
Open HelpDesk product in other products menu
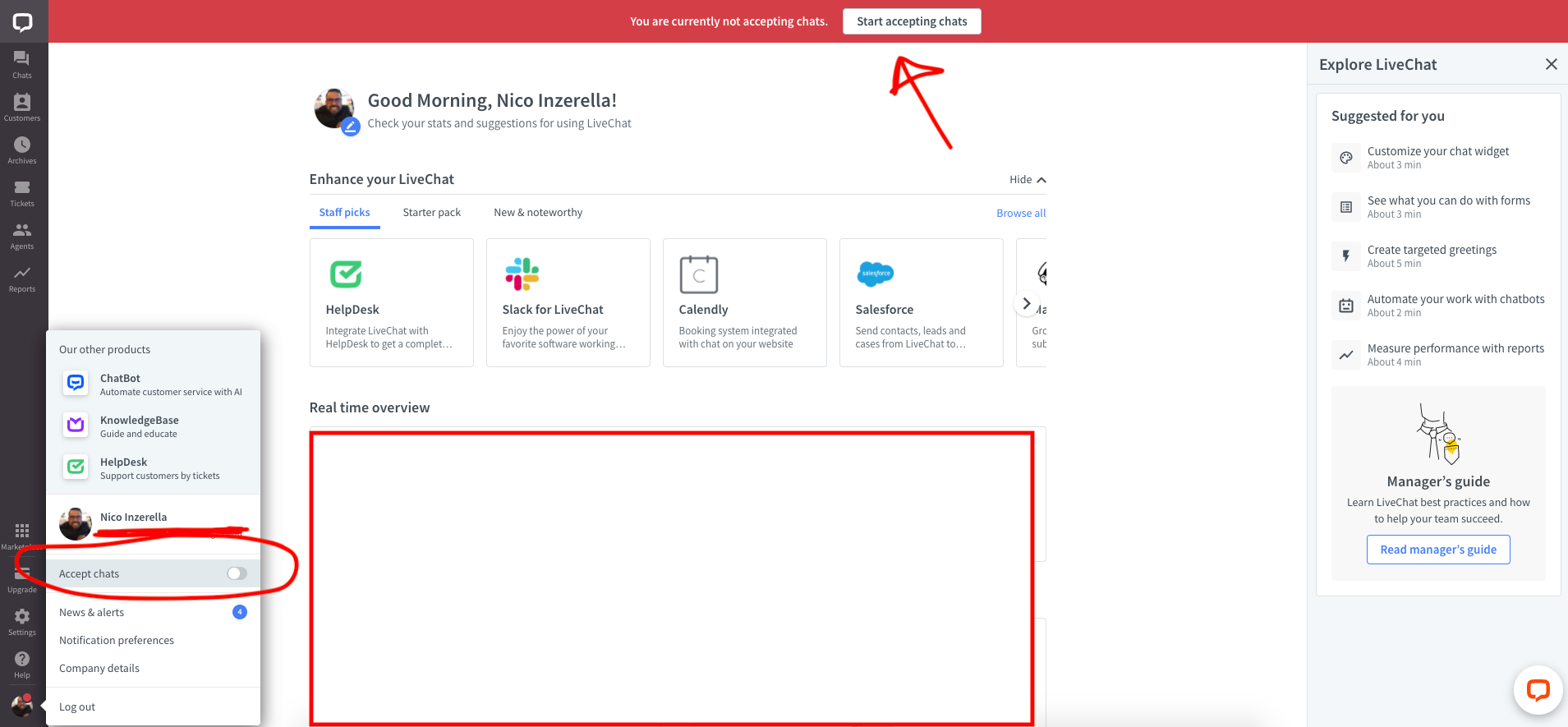154,468
